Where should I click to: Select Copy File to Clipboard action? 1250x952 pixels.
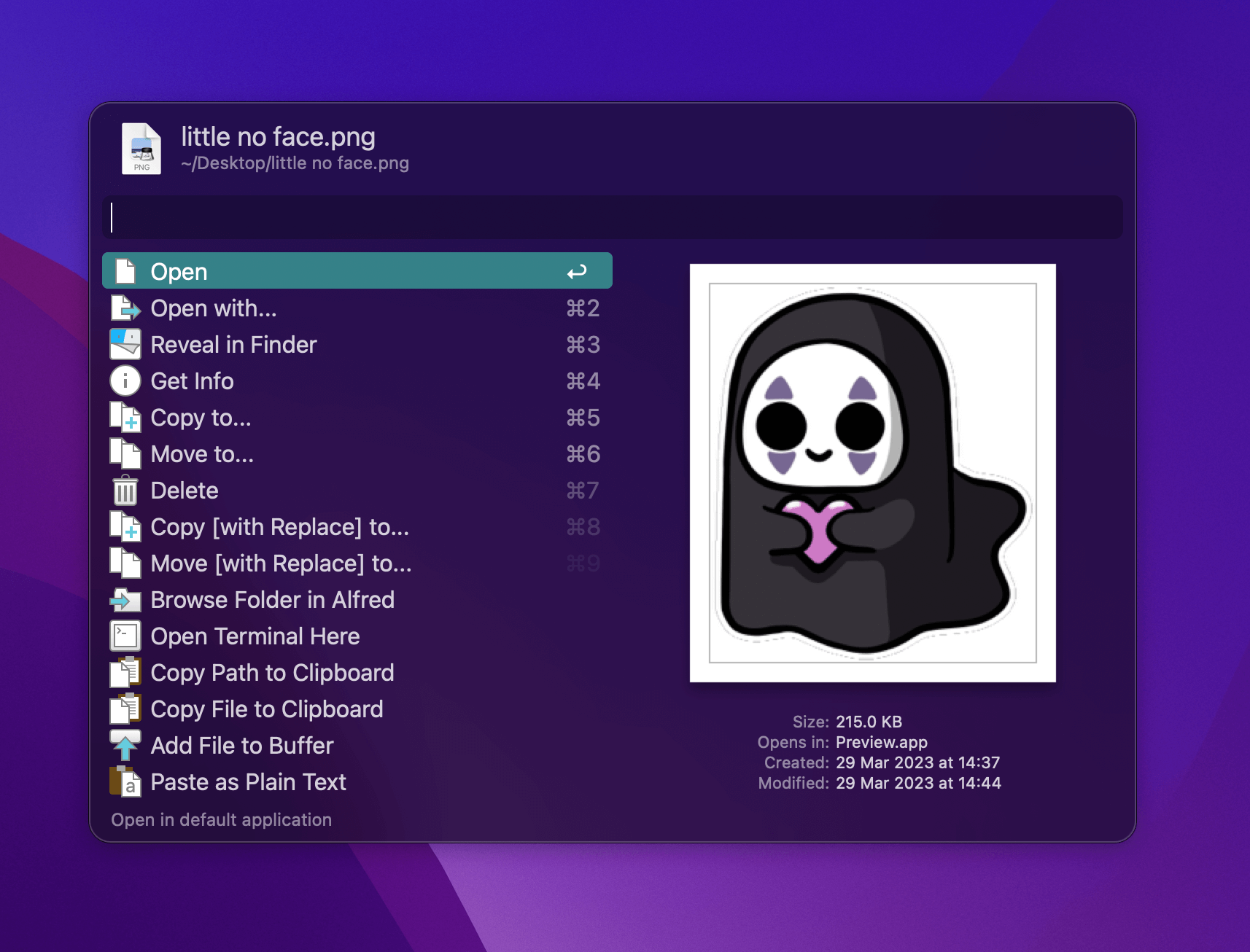[266, 709]
